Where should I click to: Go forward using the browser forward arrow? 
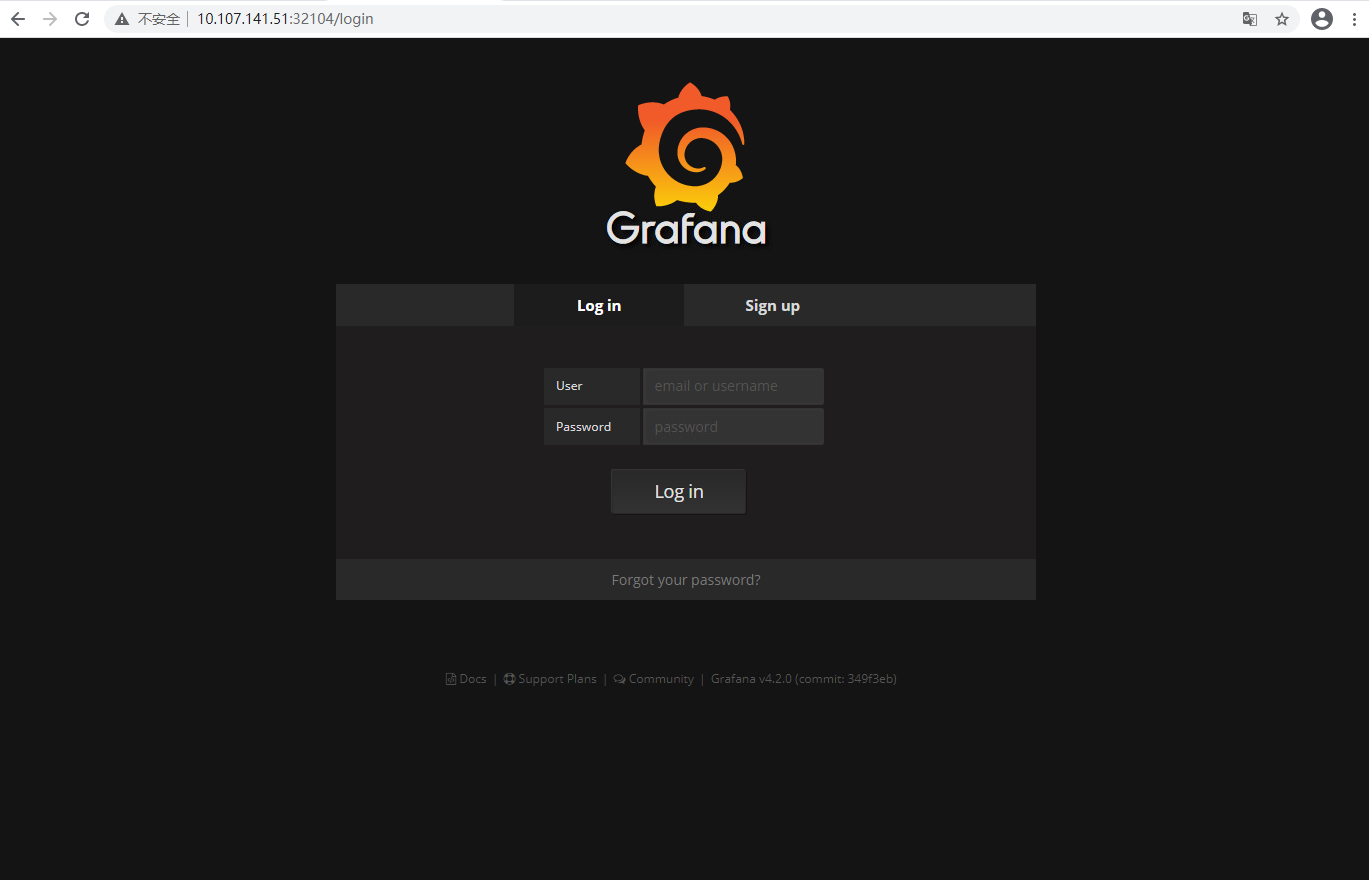pos(50,19)
